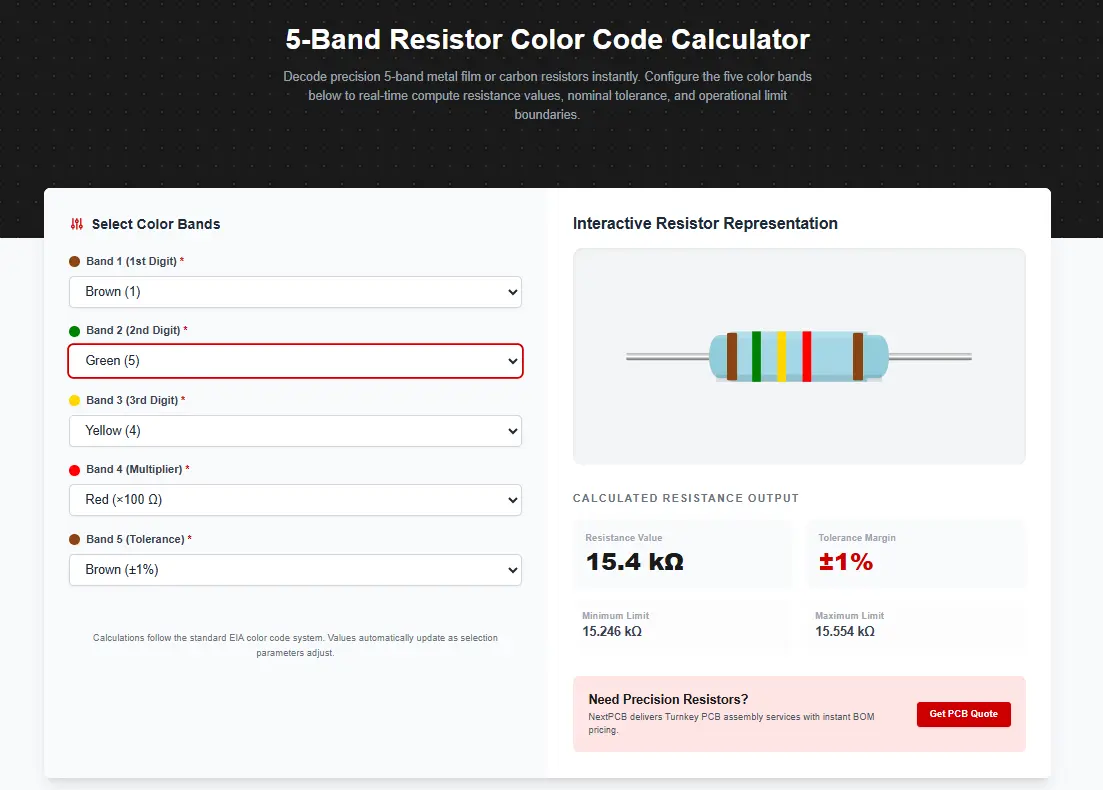Click the Tolerance Margin caption
Screen dimensions: 1103x790
pos(857,537)
